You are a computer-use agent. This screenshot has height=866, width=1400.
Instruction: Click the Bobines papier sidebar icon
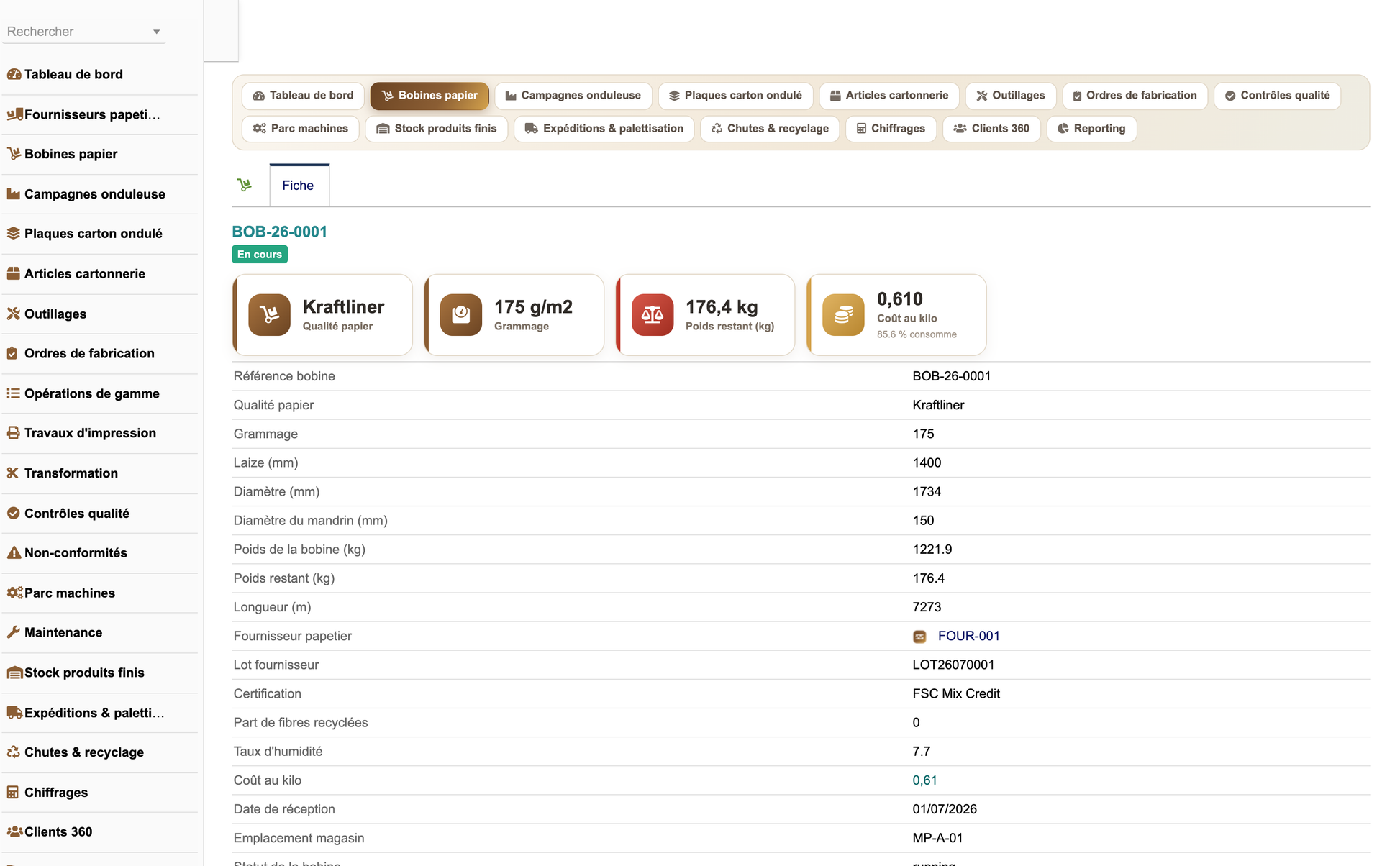point(14,154)
